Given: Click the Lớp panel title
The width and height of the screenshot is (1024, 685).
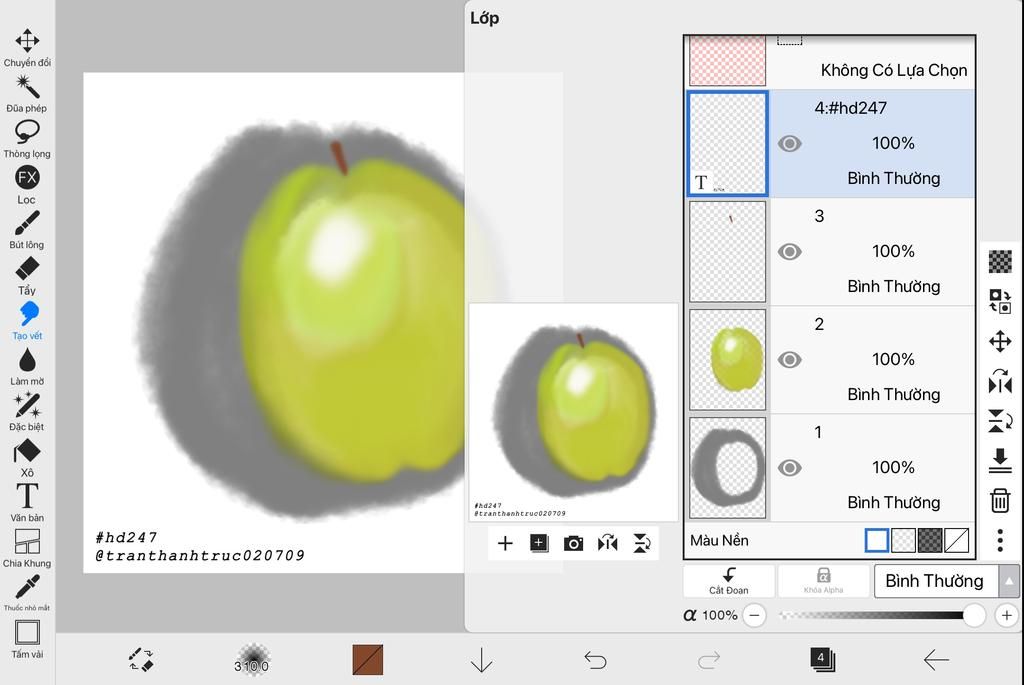Looking at the screenshot, I should tap(485, 18).
